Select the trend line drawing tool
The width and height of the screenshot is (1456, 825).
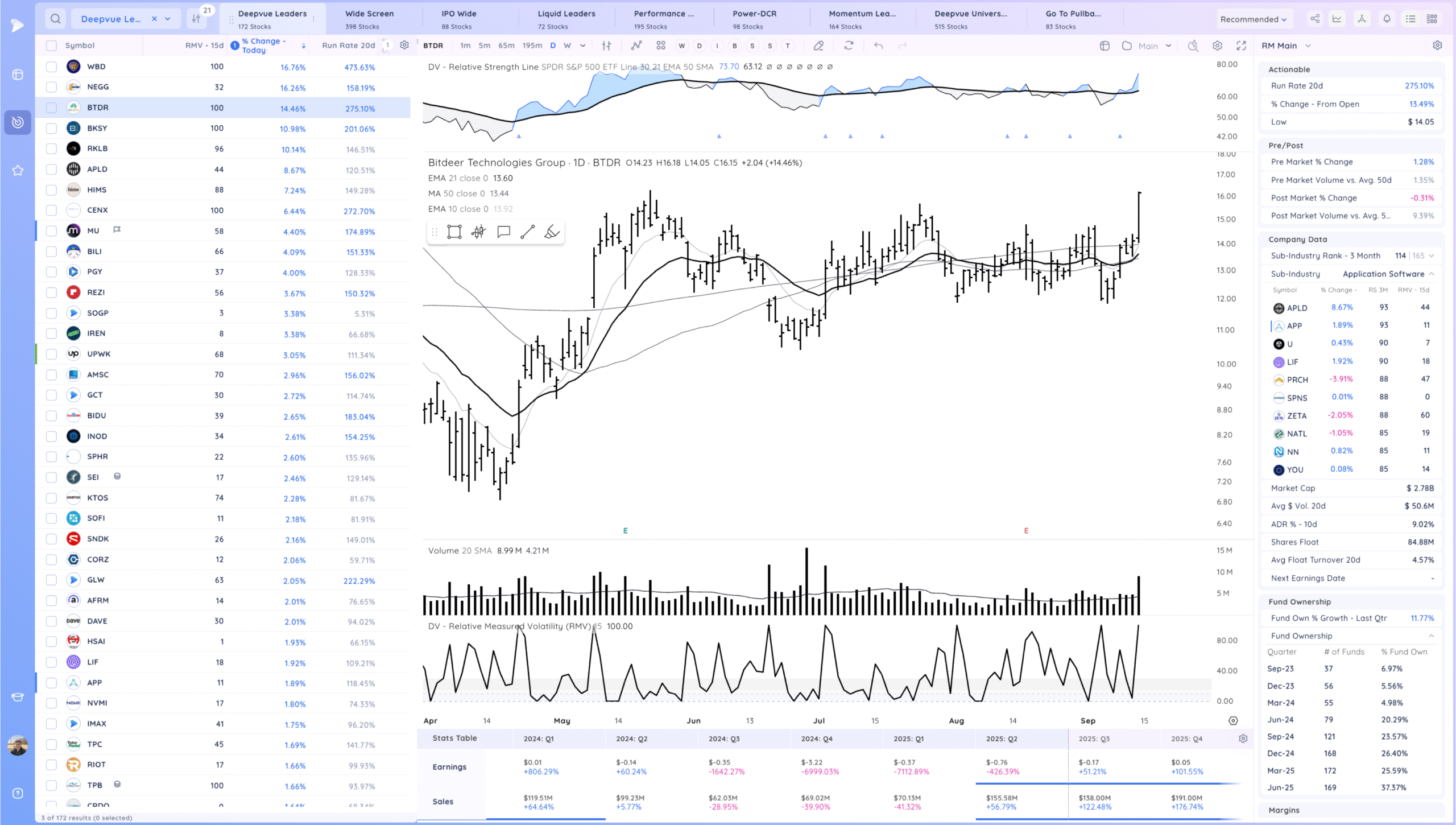coord(528,232)
